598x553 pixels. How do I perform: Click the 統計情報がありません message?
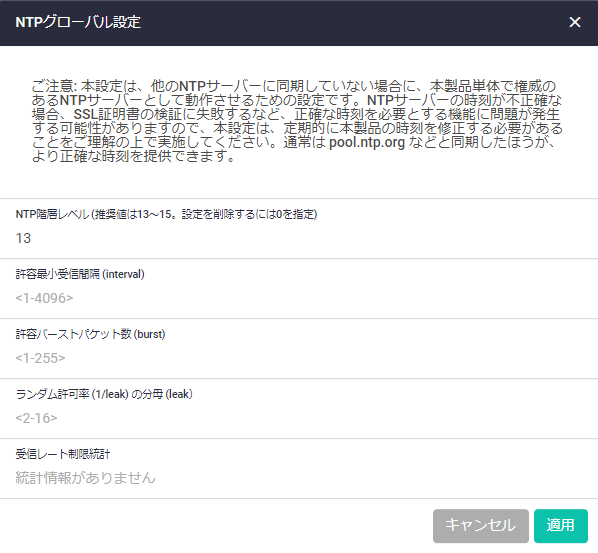click(85, 478)
